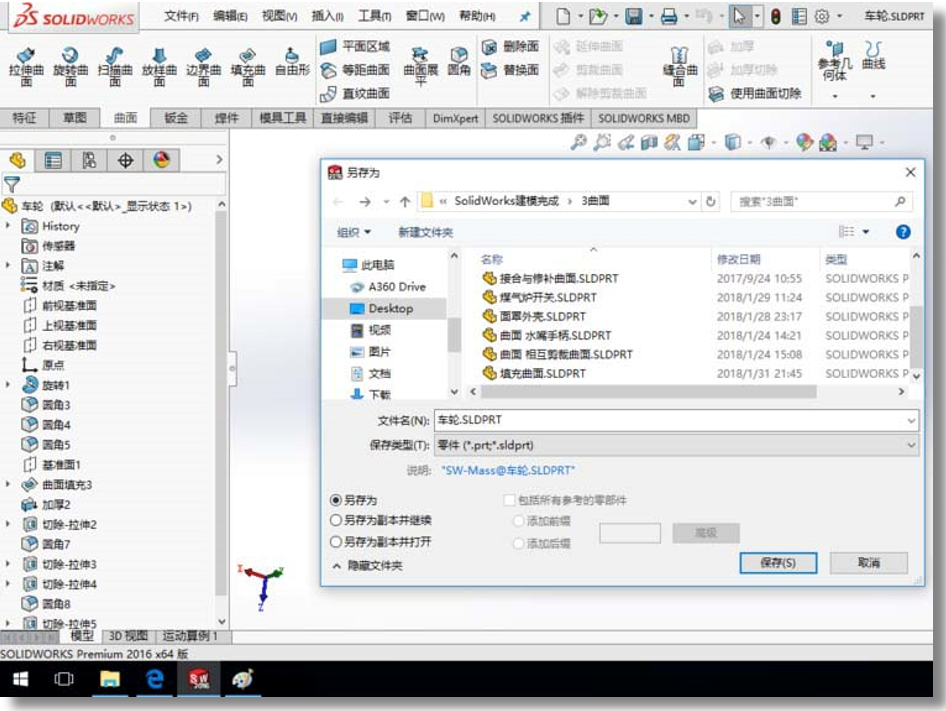The height and width of the screenshot is (711, 946).
Task: Click the 替换面 replace face tool
Action: click(x=510, y=70)
